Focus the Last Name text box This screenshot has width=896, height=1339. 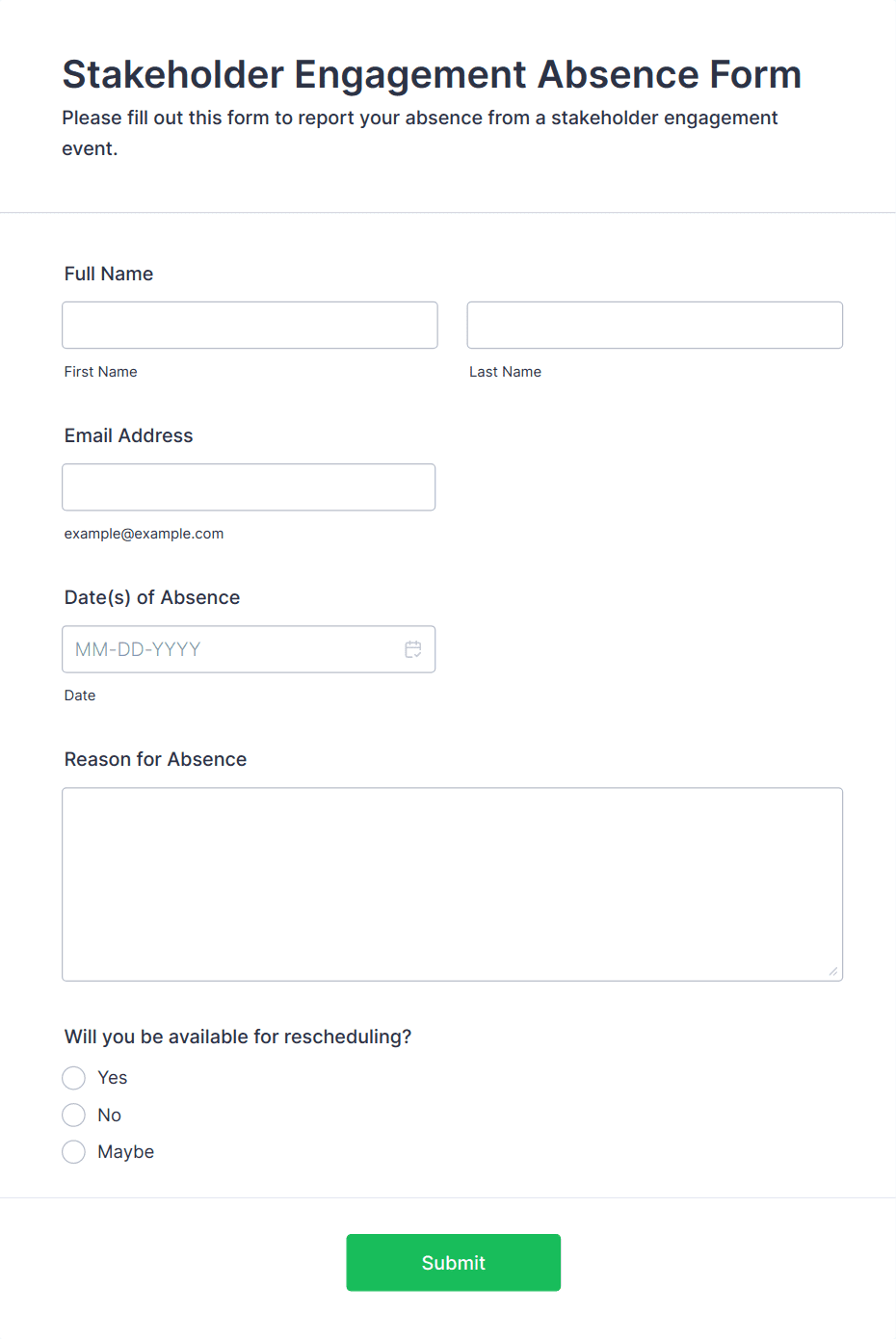(654, 326)
